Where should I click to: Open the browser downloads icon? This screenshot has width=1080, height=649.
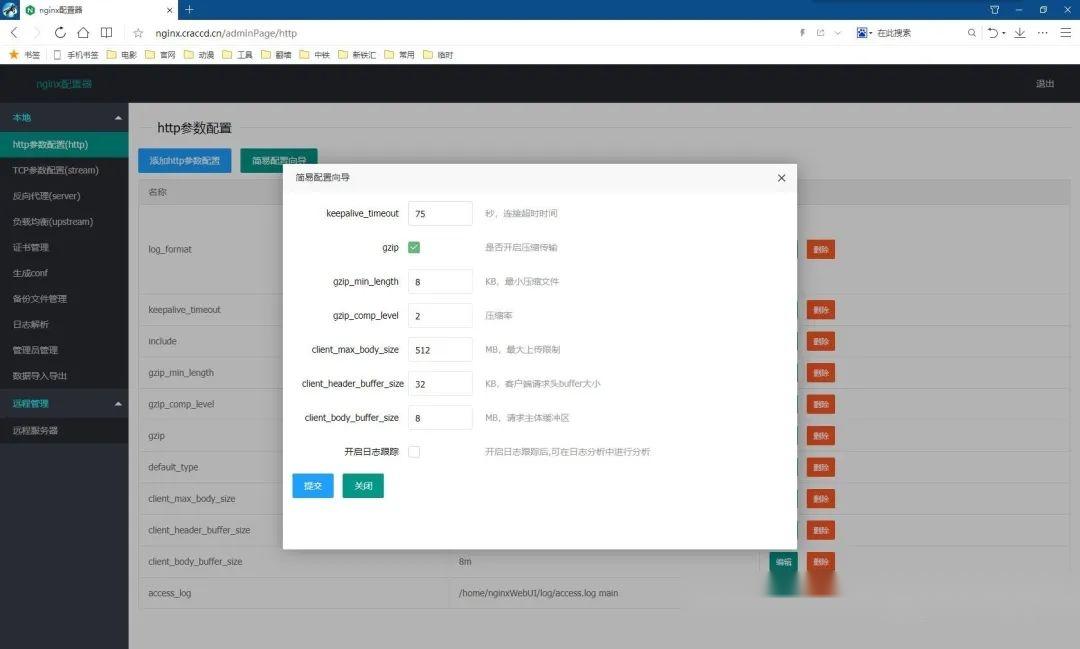pyautogui.click(x=1020, y=32)
